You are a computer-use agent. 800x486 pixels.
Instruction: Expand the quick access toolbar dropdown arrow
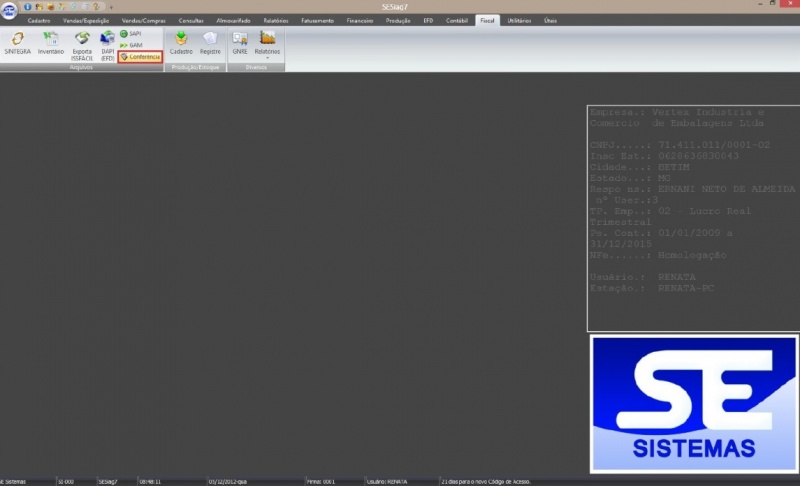tap(111, 7)
